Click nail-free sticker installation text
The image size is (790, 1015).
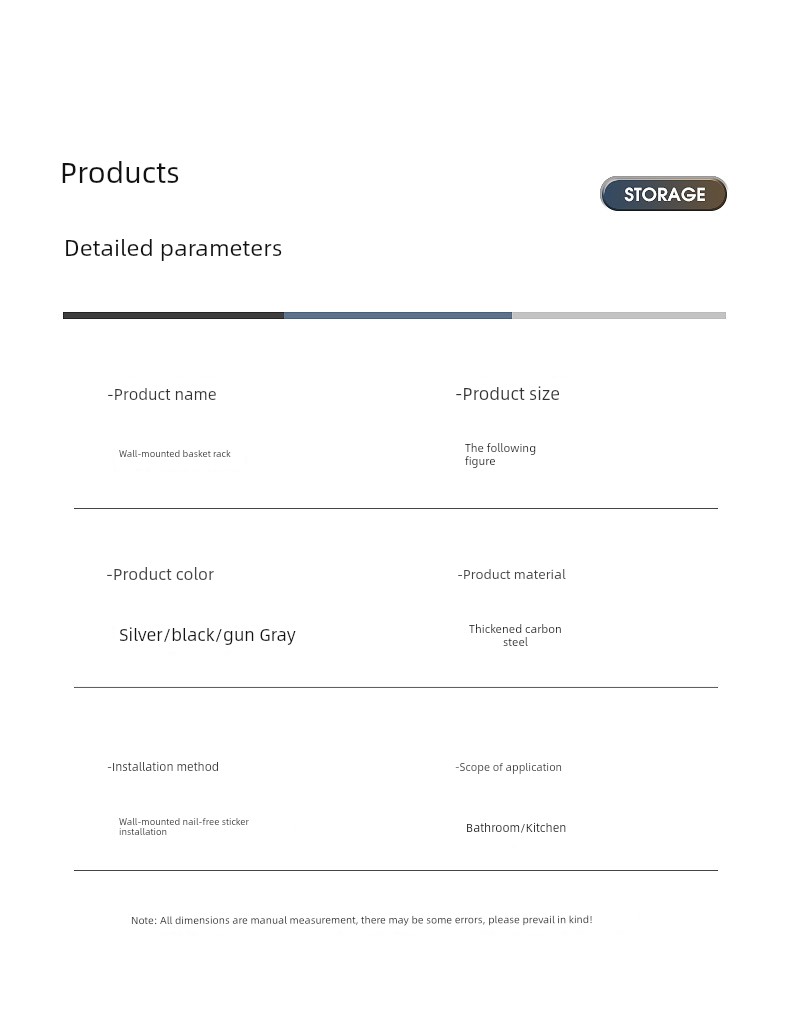184,827
